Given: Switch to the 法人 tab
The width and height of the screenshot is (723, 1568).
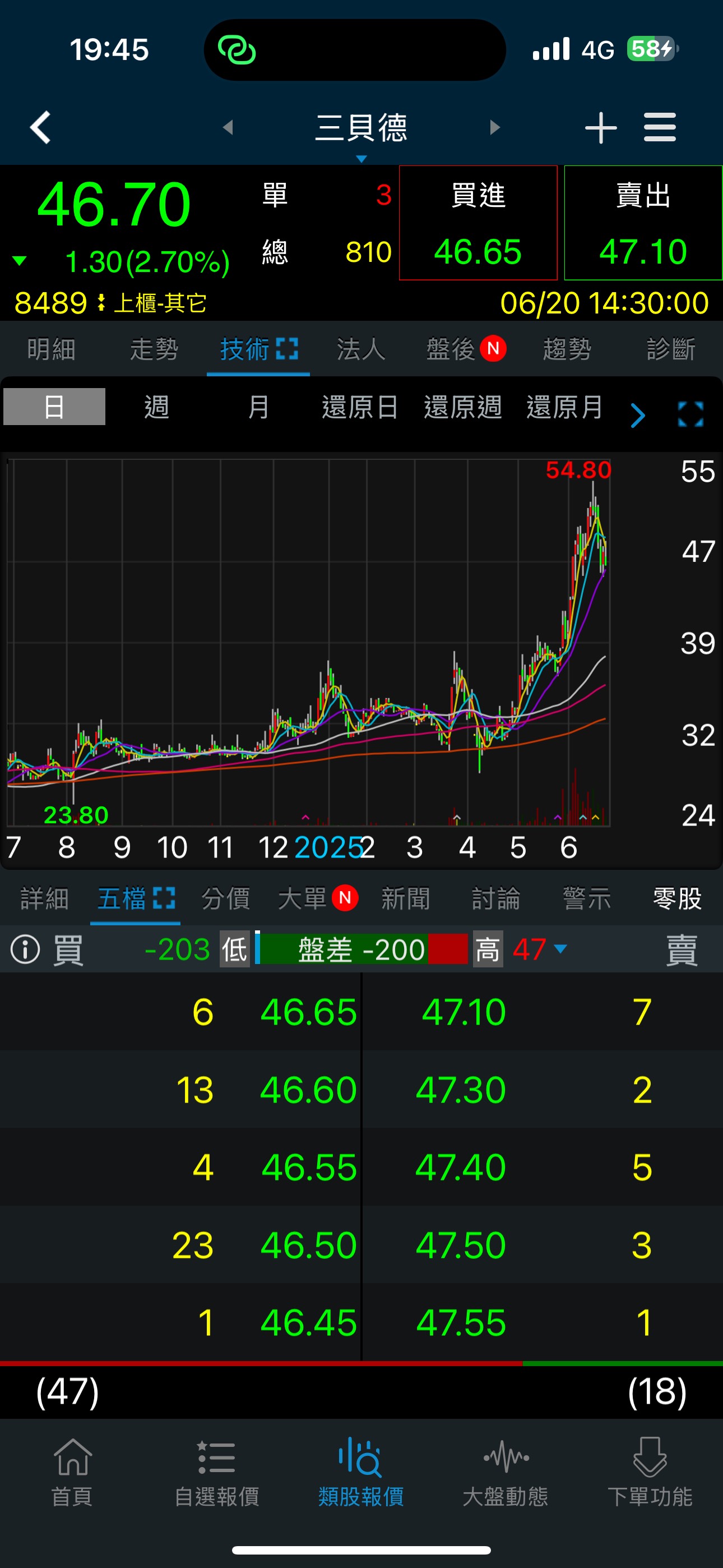Looking at the screenshot, I should [361, 349].
